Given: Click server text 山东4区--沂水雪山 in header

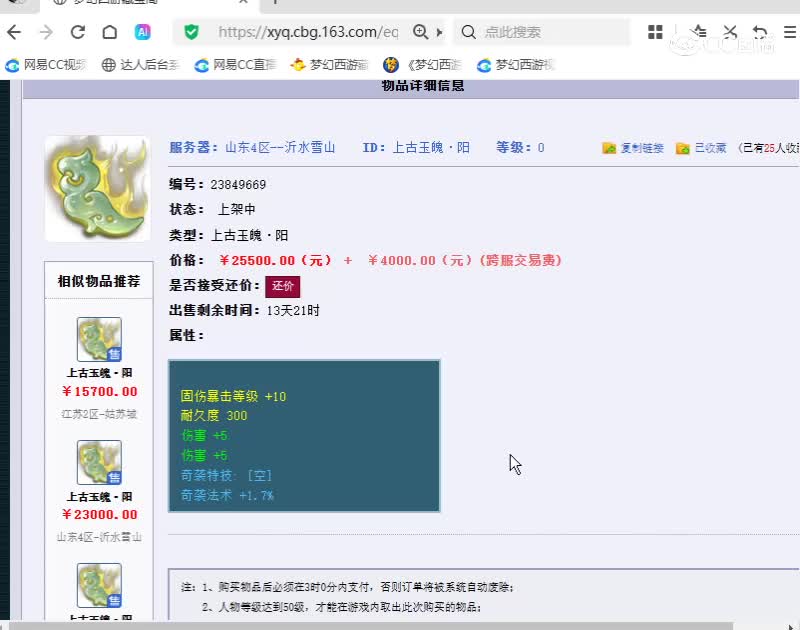Looking at the screenshot, I should click(x=280, y=147).
